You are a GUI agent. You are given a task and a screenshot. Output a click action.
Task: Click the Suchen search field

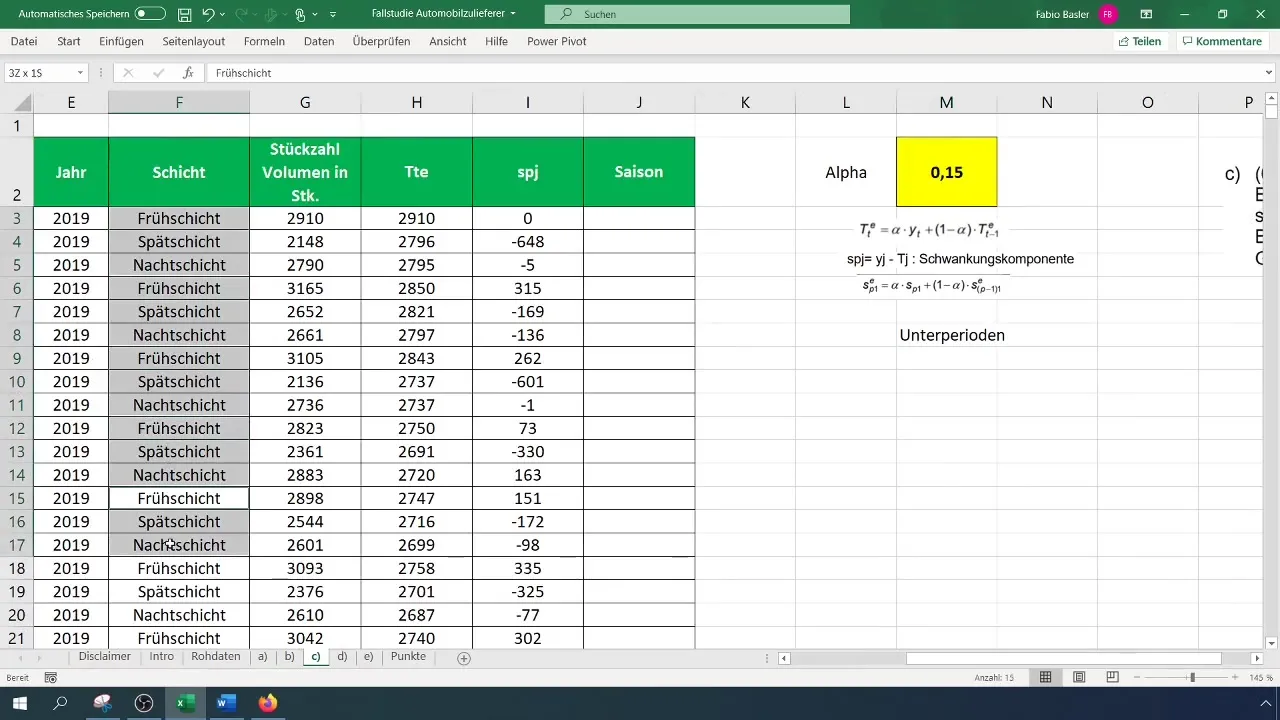pyautogui.click(x=697, y=15)
